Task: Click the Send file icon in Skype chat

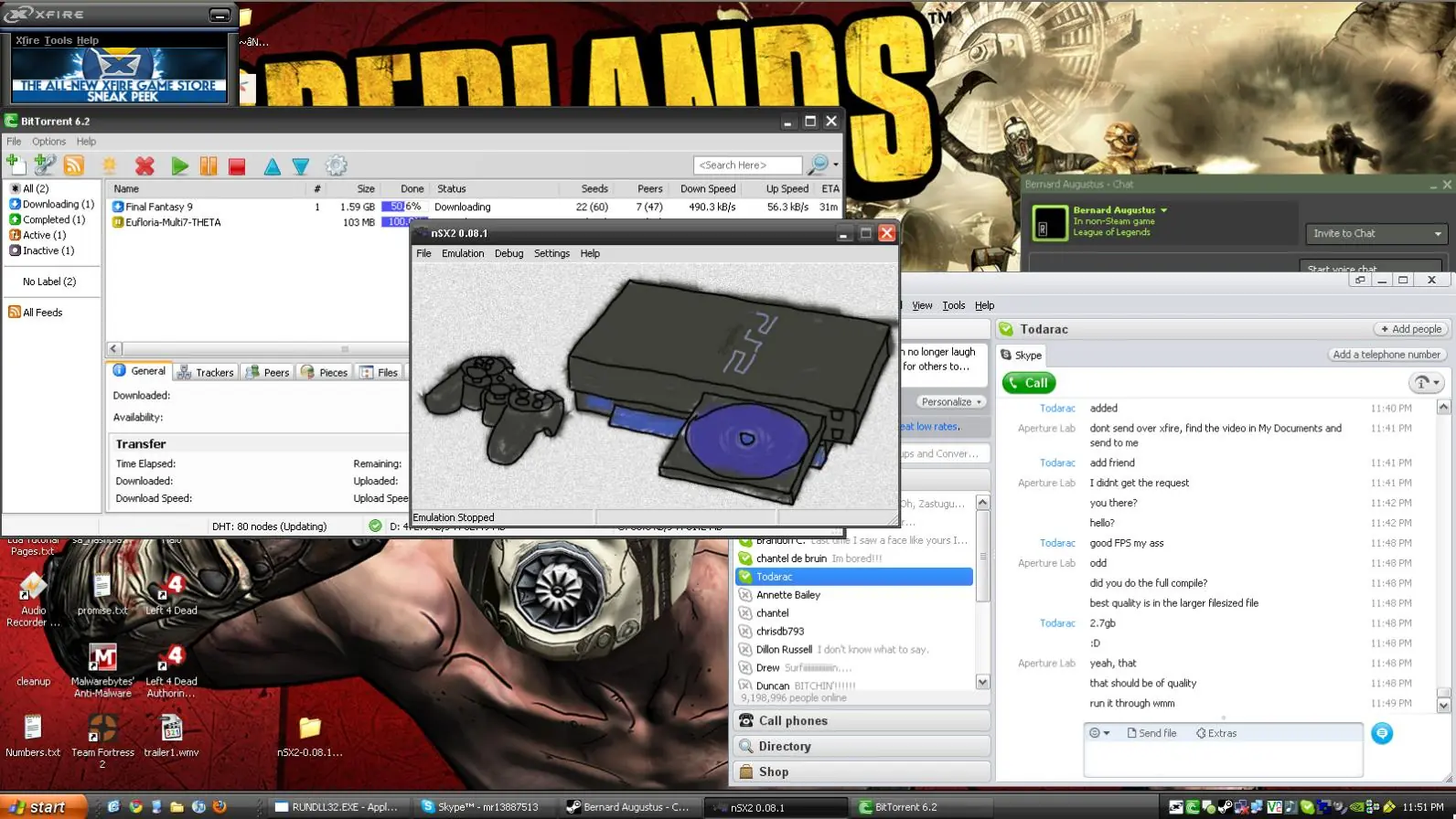Action: pyautogui.click(x=1152, y=733)
